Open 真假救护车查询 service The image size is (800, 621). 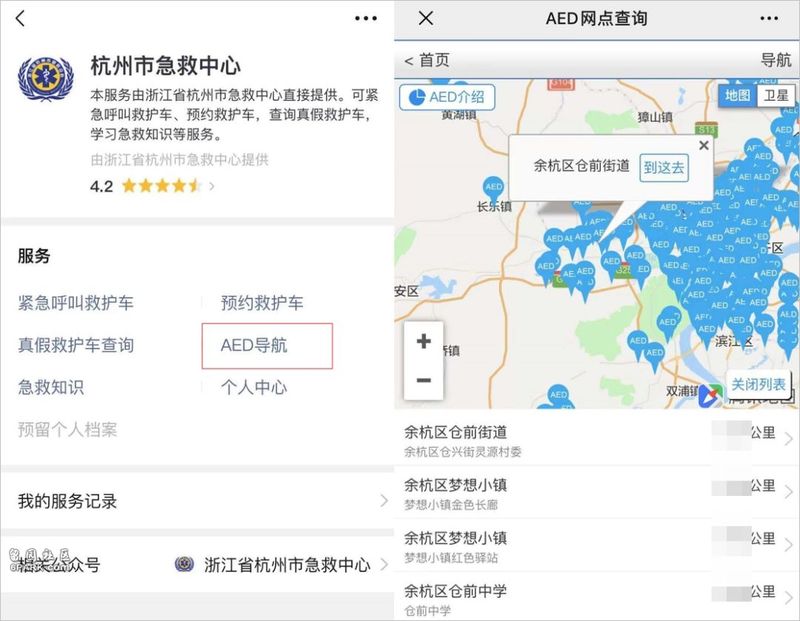pos(76,345)
